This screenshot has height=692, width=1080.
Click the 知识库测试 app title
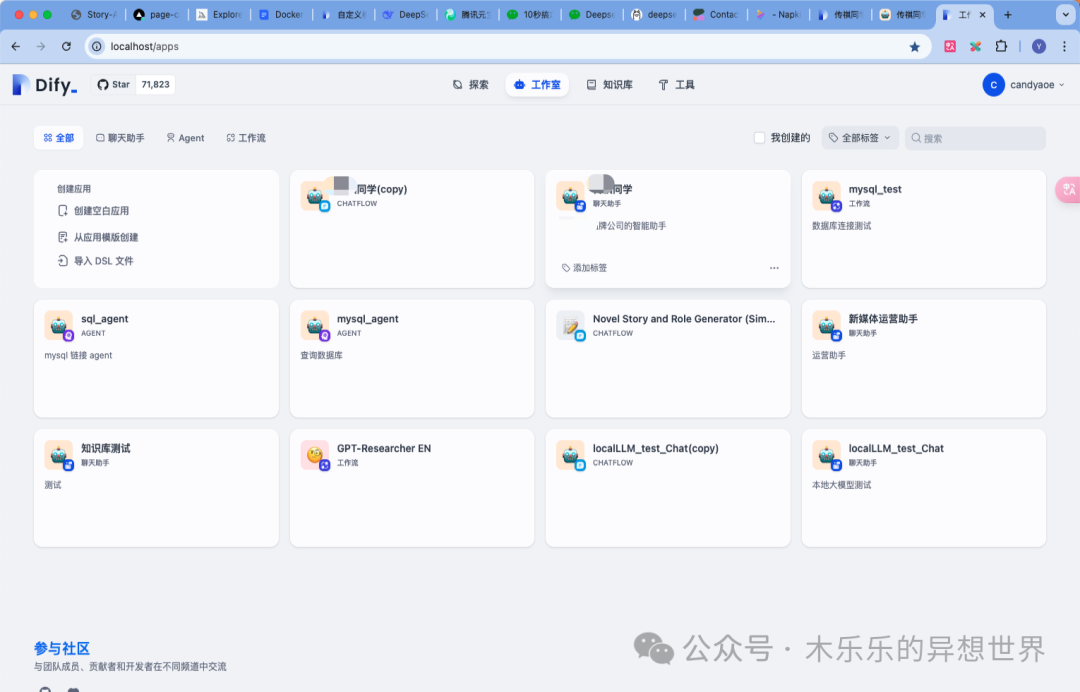[x=105, y=448]
